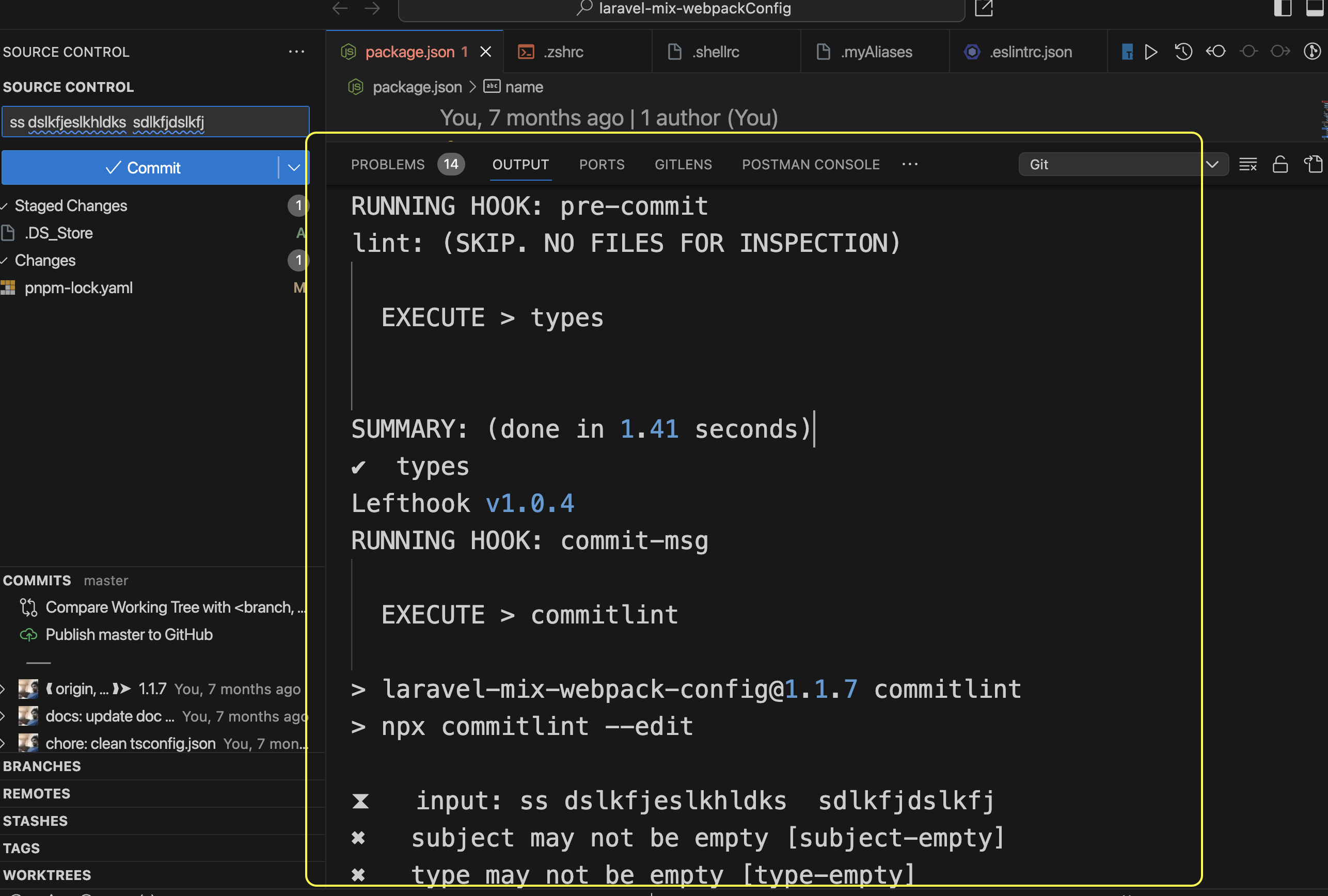
Task: Click package.json in the breadcrumb
Action: tap(417, 87)
